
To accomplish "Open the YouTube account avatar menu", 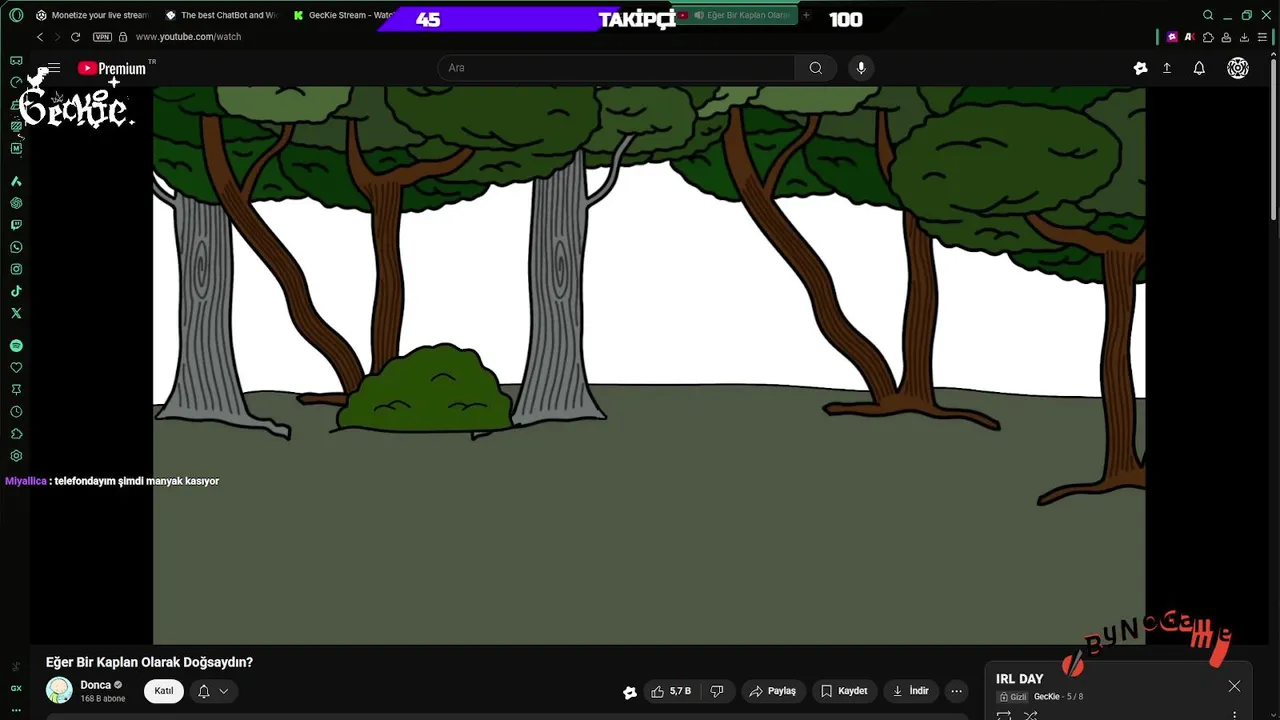I will pyautogui.click(x=1238, y=68).
